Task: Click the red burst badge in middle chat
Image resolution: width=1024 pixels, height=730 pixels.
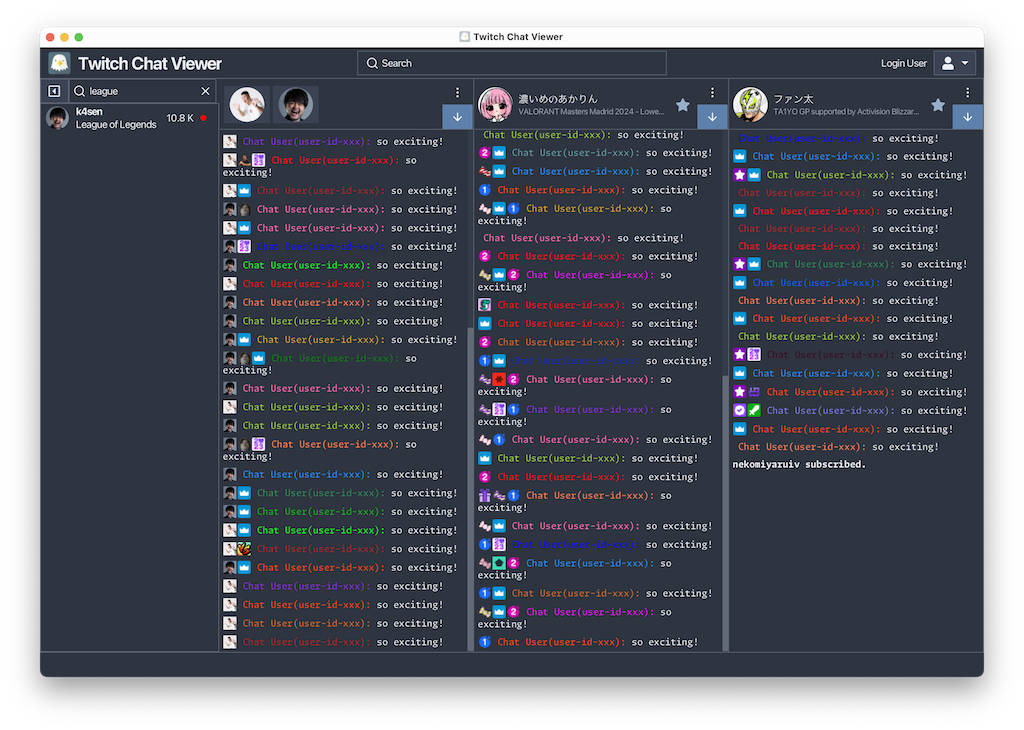Action: (x=499, y=379)
